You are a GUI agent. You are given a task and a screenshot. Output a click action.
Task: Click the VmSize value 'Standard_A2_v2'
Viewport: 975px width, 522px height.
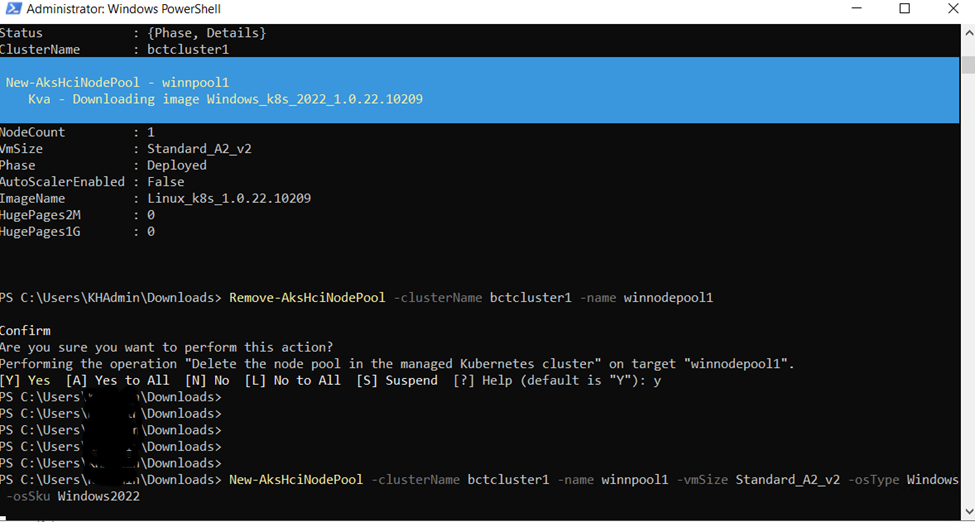click(199, 149)
